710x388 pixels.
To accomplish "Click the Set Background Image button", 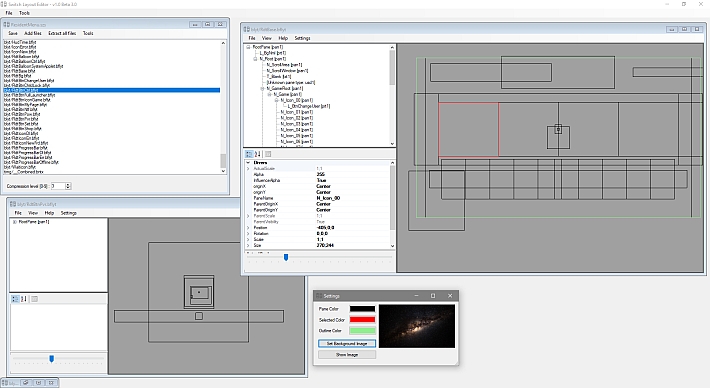I will pyautogui.click(x=347, y=344).
